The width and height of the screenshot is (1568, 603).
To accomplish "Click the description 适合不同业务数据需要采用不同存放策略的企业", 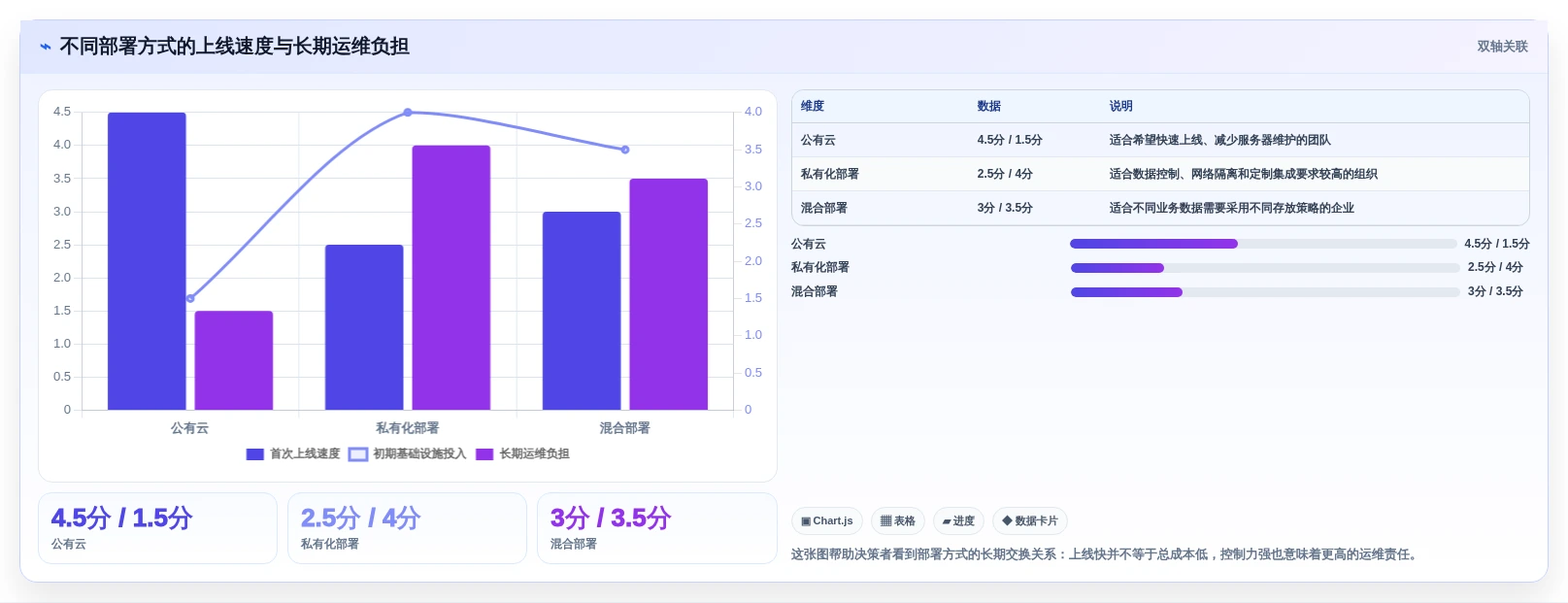I will [x=1232, y=208].
